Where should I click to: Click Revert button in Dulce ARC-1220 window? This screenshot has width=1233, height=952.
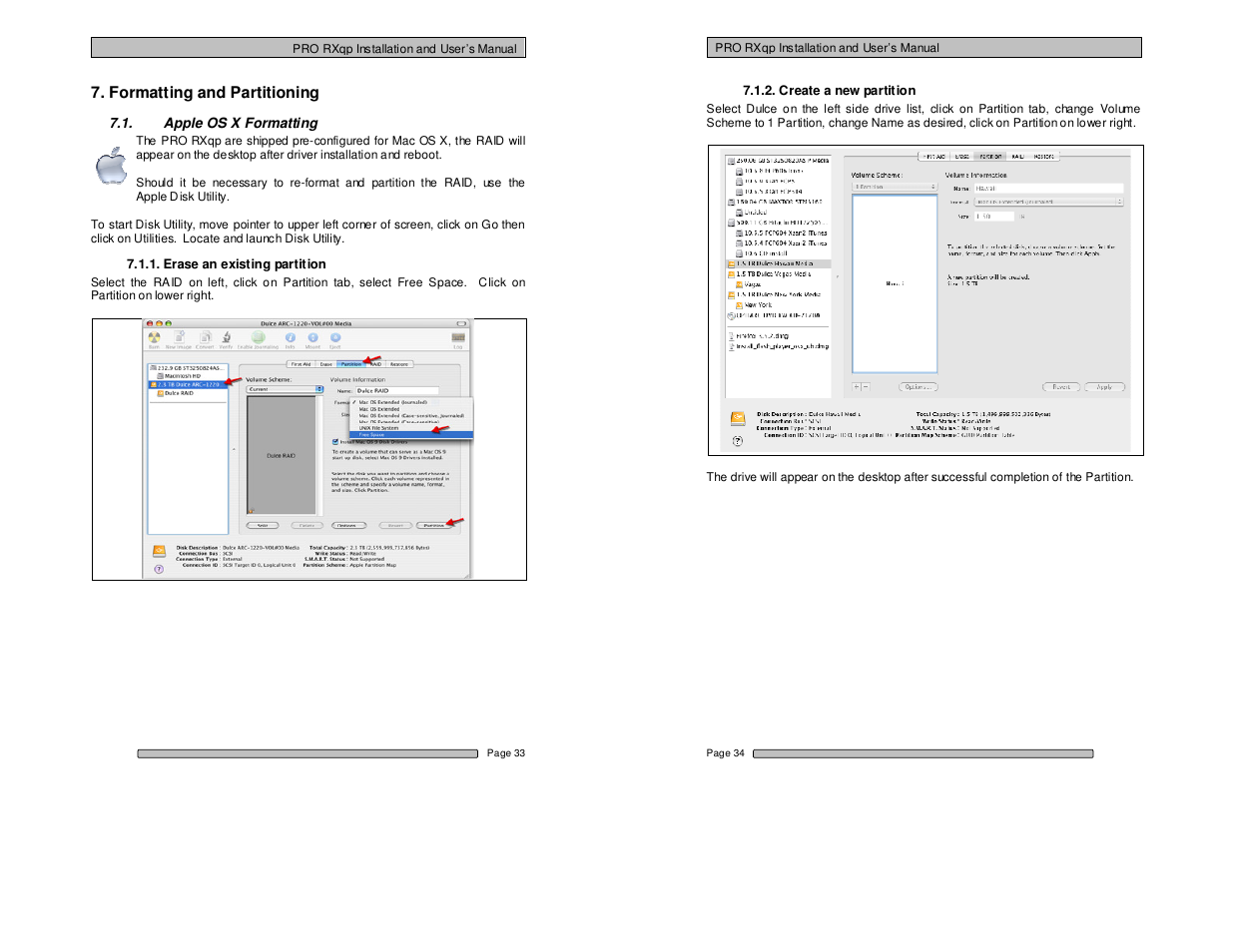point(395,525)
